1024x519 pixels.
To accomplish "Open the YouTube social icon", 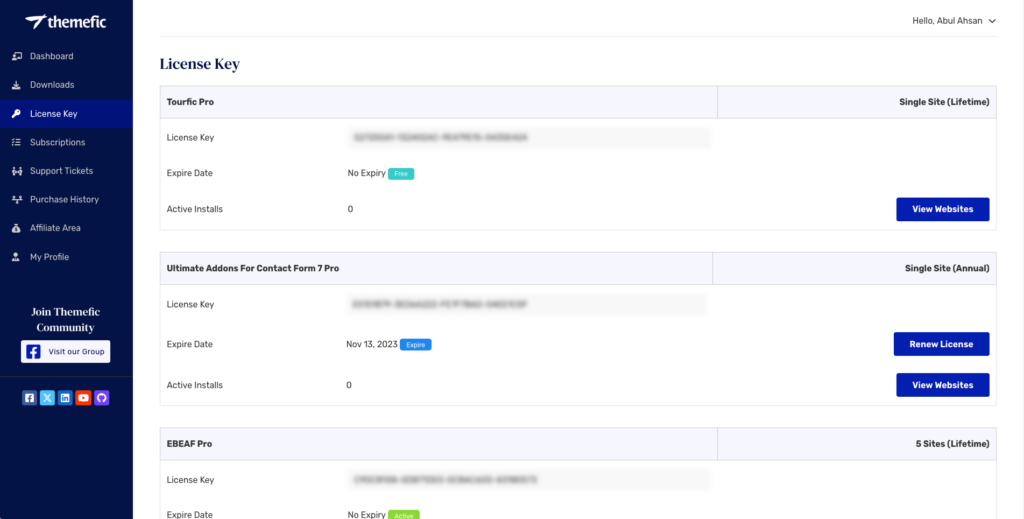I will coord(83,398).
